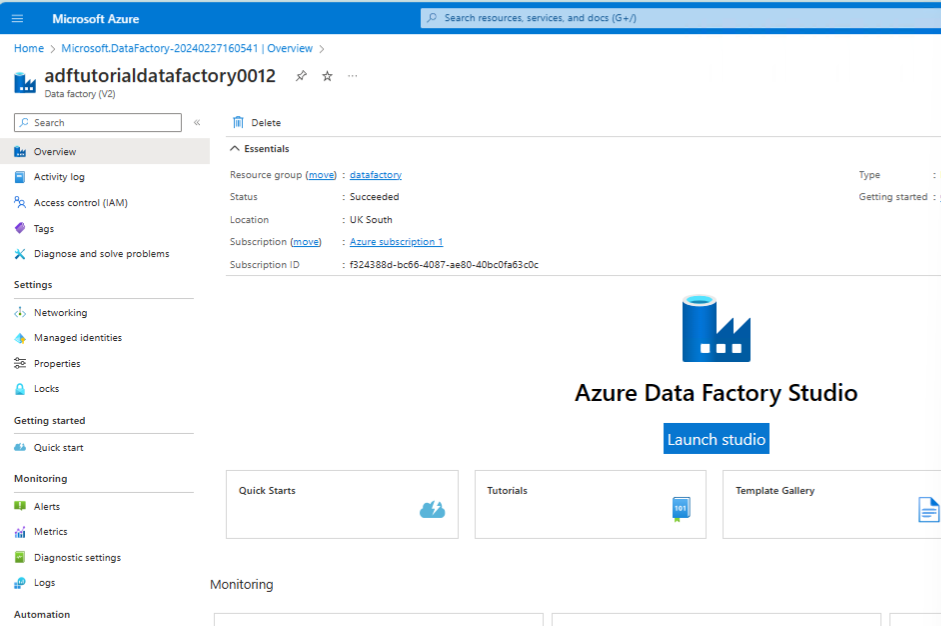Open Alerts menu item label
The width and height of the screenshot is (941, 626).
point(47,506)
